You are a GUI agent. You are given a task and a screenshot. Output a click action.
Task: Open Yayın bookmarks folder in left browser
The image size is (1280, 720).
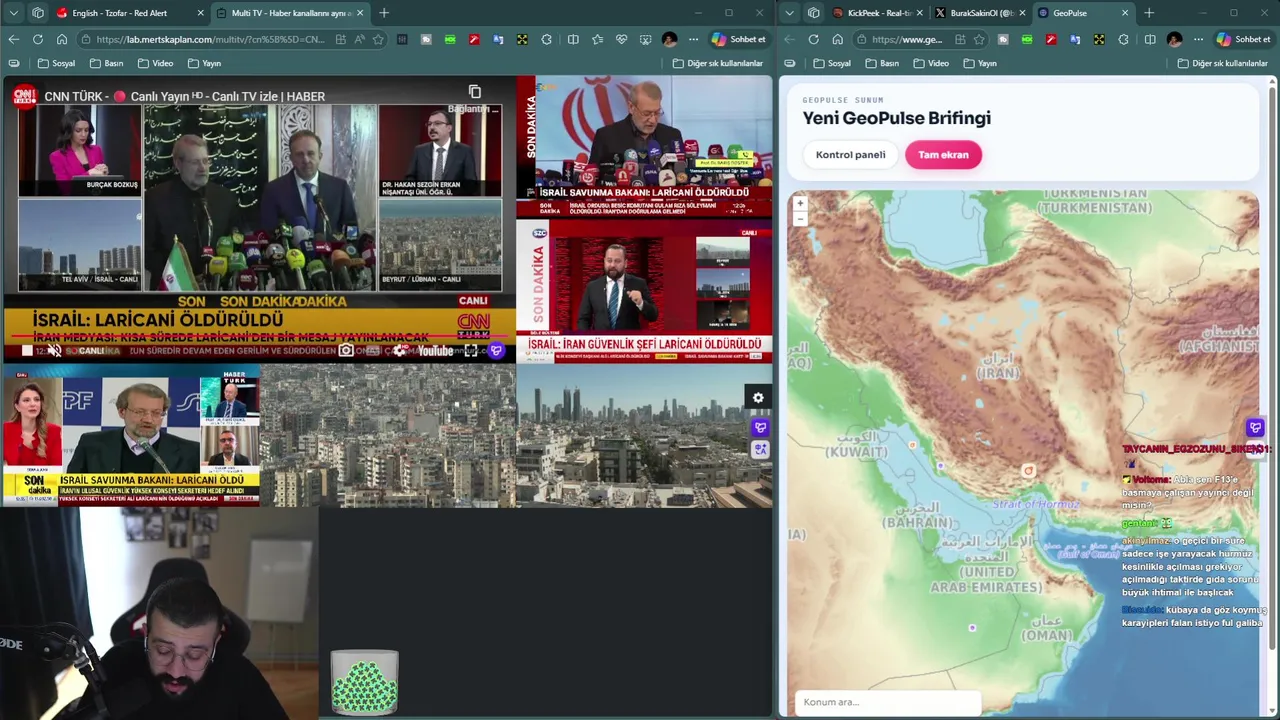click(204, 63)
